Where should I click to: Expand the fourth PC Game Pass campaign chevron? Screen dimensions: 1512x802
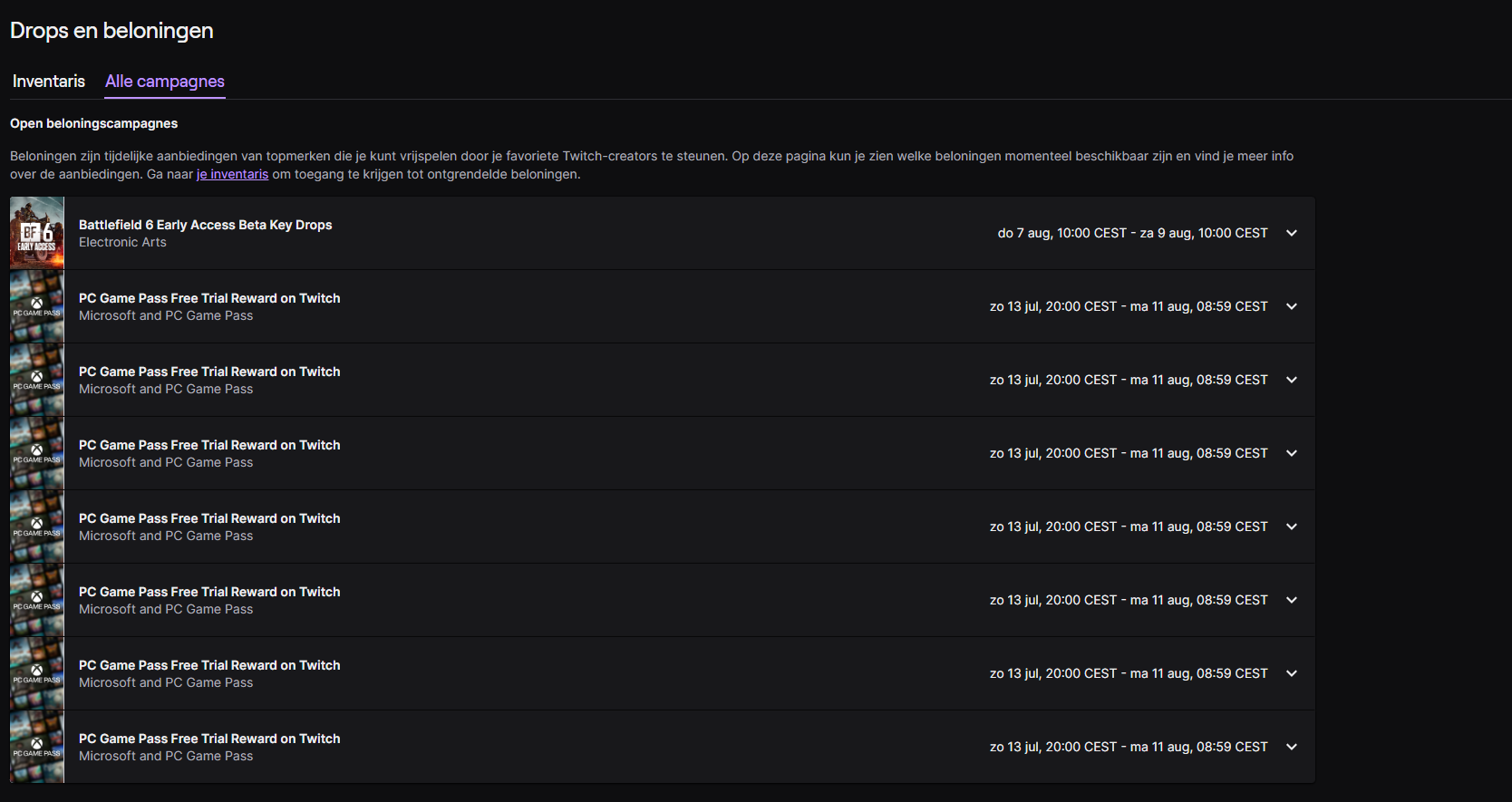pos(1292,527)
